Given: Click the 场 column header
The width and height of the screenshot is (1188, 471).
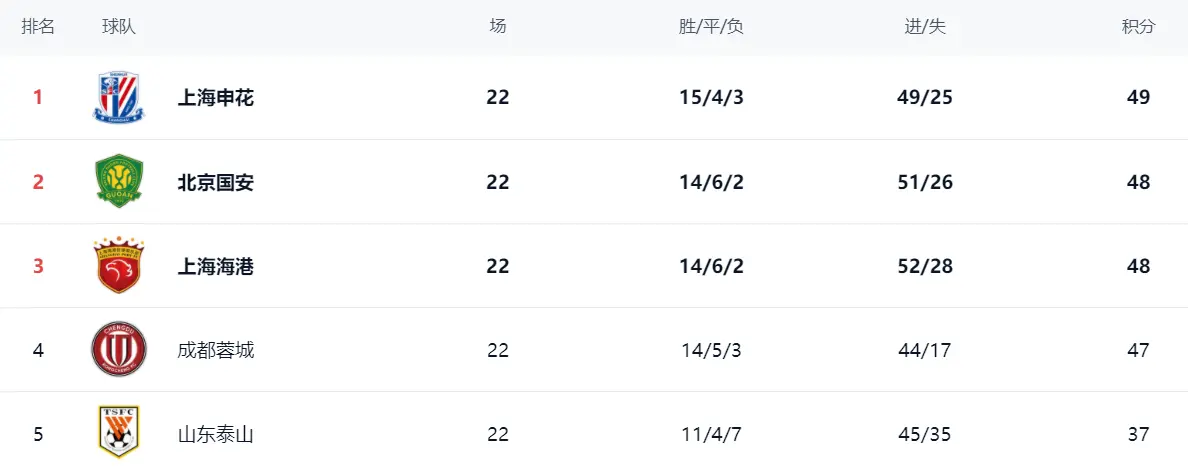Looking at the screenshot, I should tap(498, 27).
